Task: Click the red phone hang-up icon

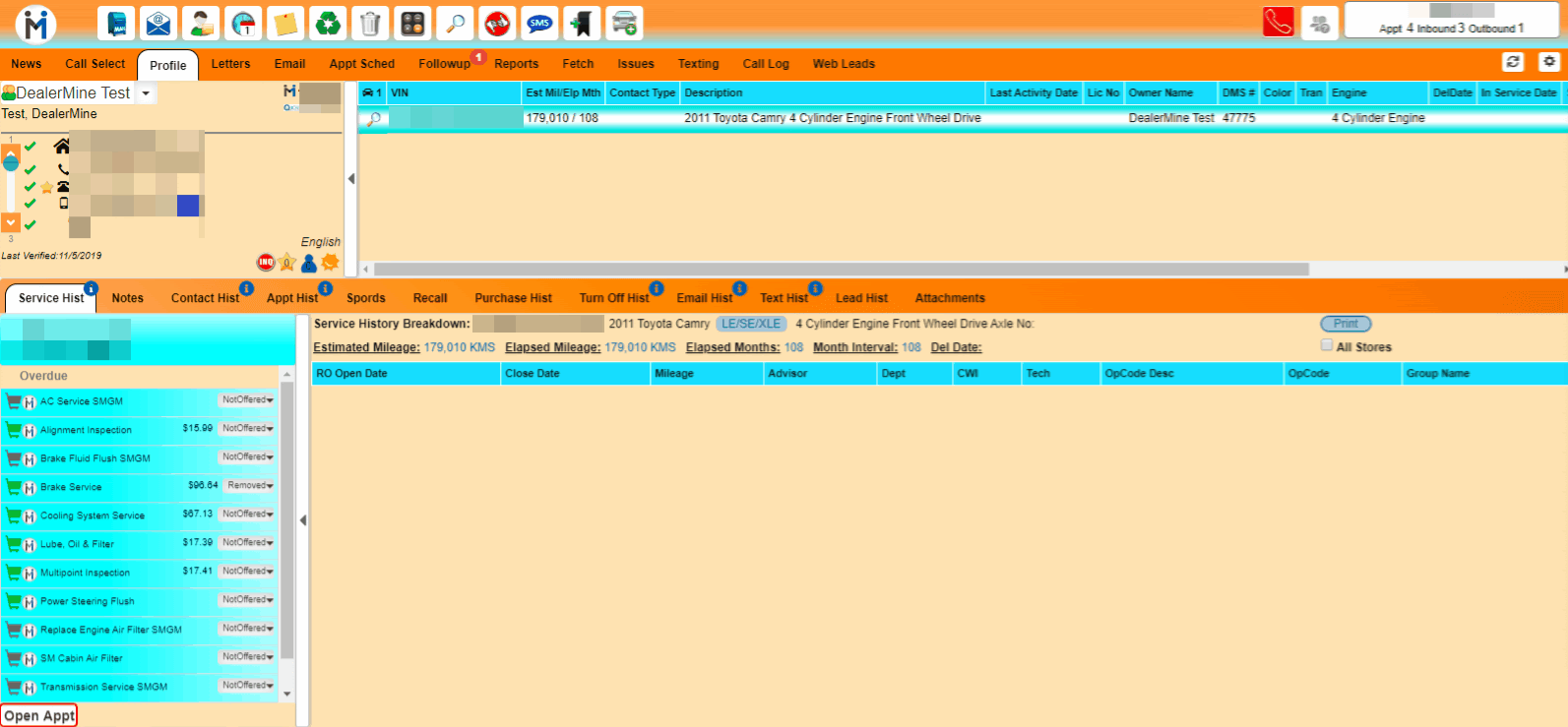Action: 1278,23
